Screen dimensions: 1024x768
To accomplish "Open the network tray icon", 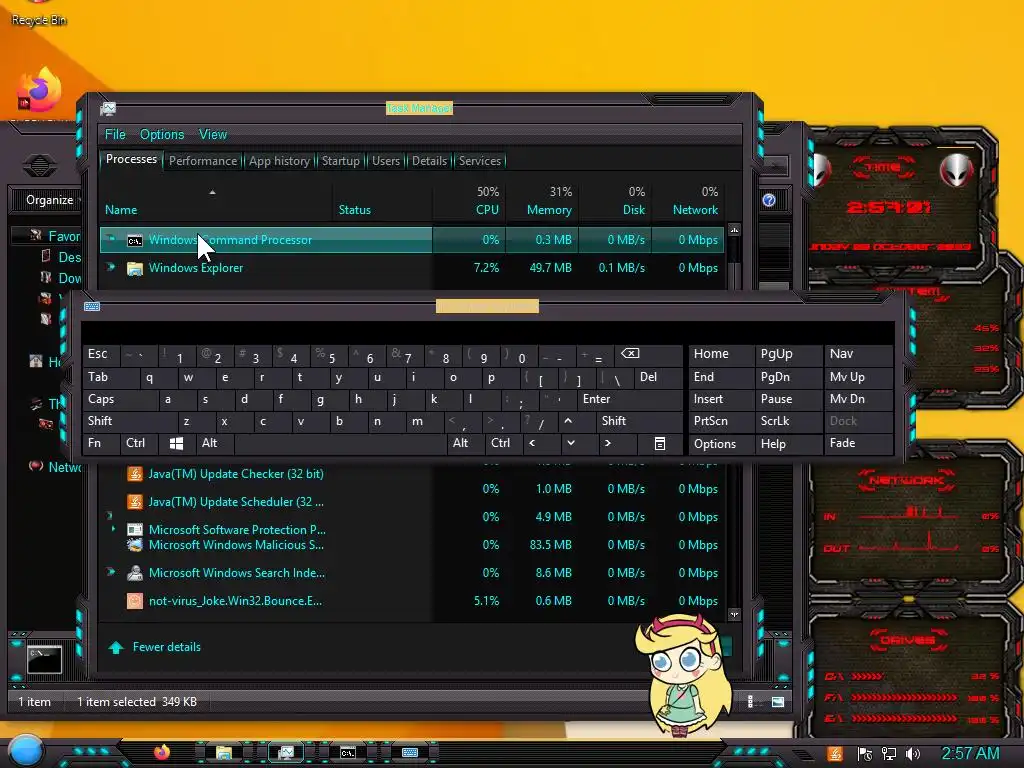I will [888, 754].
